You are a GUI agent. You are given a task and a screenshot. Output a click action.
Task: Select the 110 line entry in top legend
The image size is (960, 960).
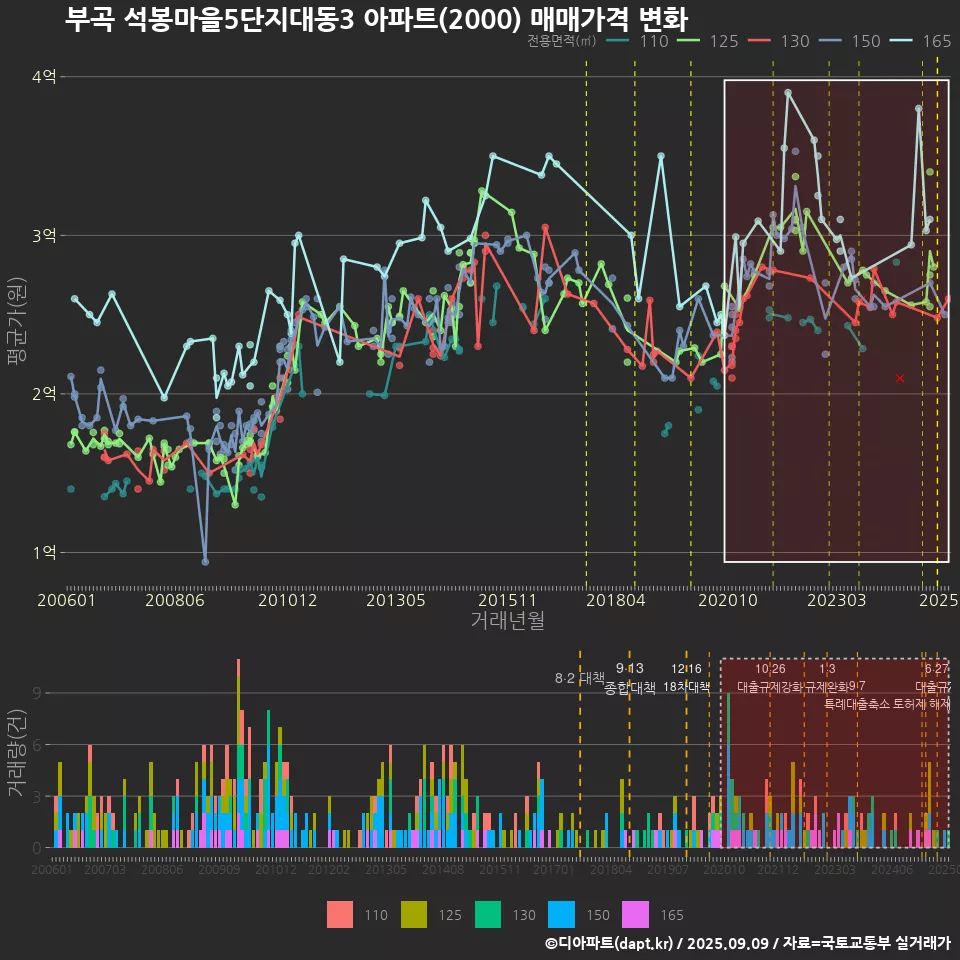(x=637, y=41)
